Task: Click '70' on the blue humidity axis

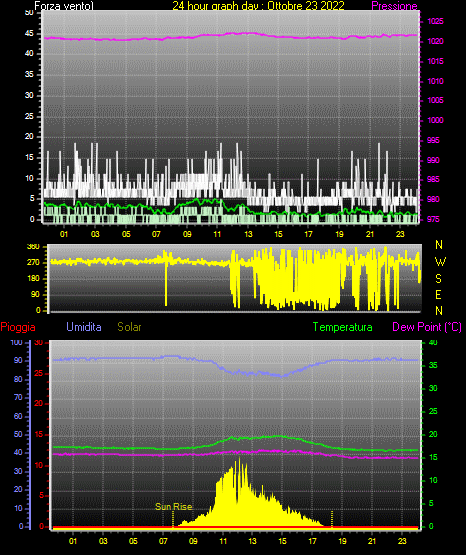Action: coord(18,397)
